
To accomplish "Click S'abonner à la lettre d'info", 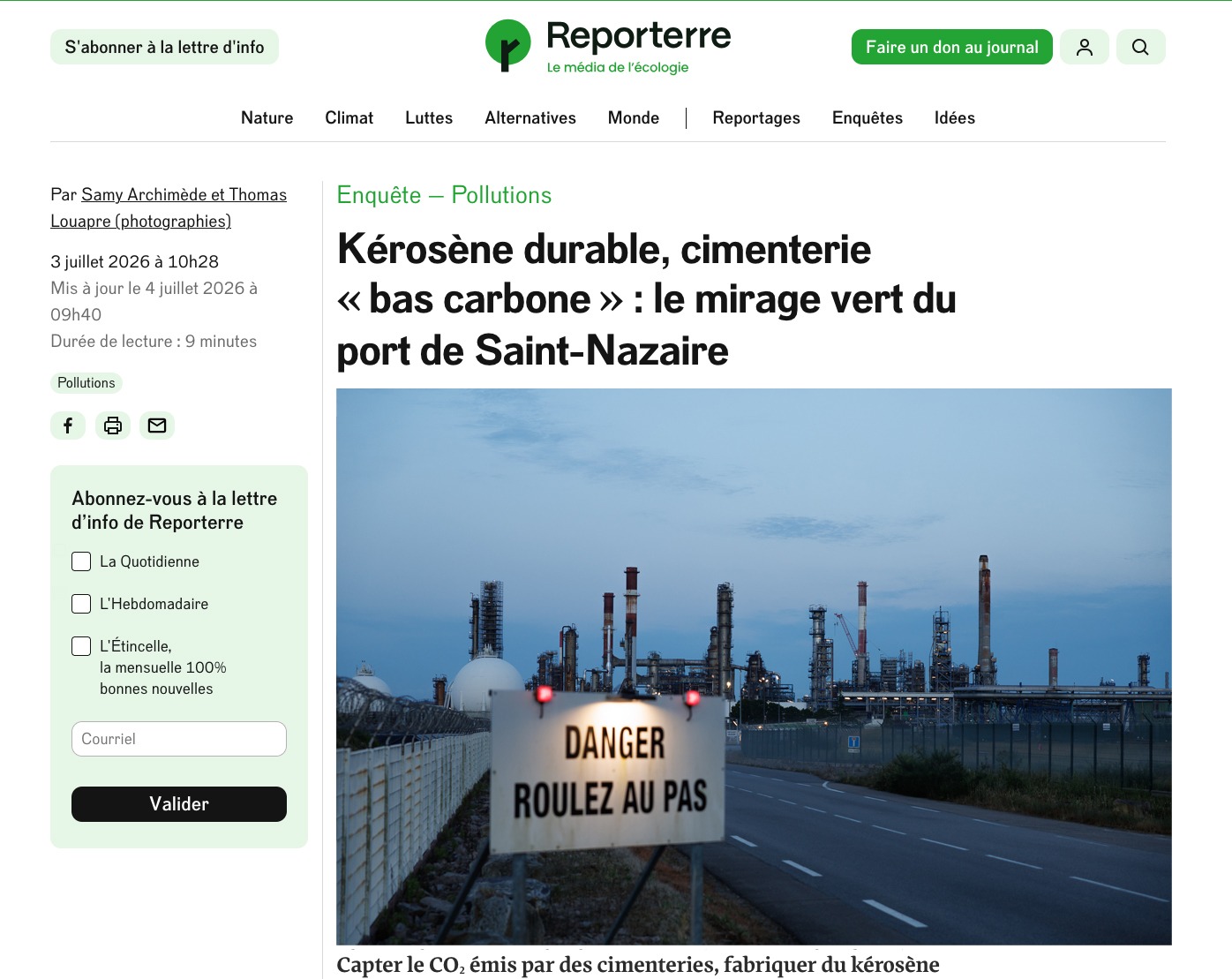I will [164, 47].
